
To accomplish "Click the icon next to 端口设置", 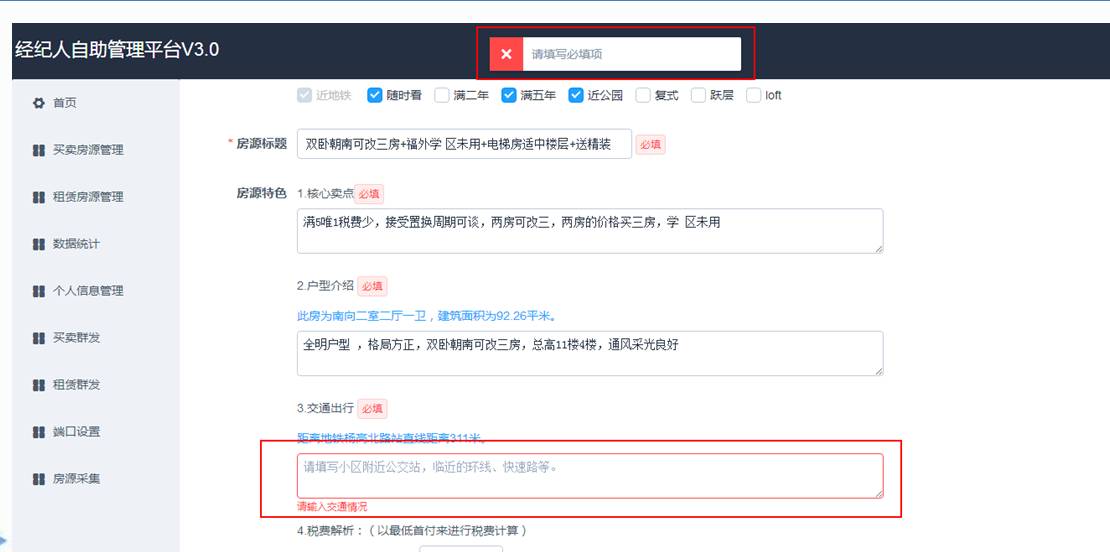I will click(x=39, y=432).
